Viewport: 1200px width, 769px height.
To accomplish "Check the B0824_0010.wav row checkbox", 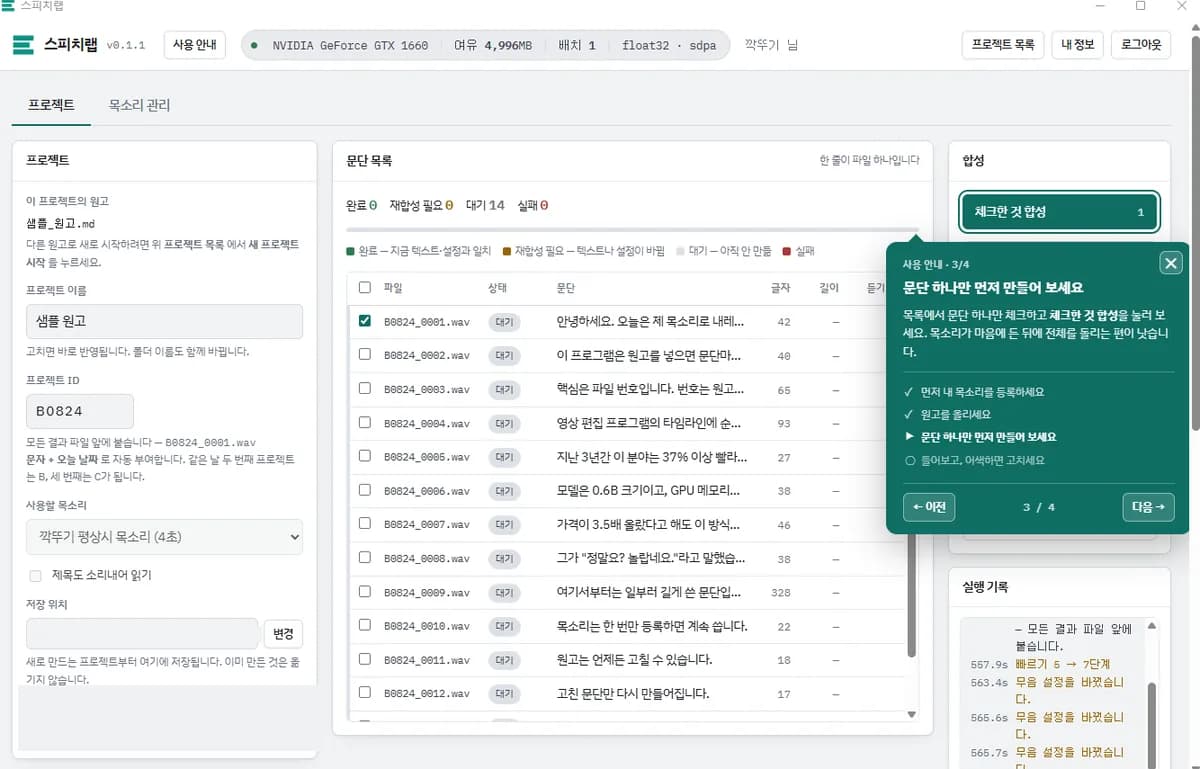I will click(x=364, y=626).
